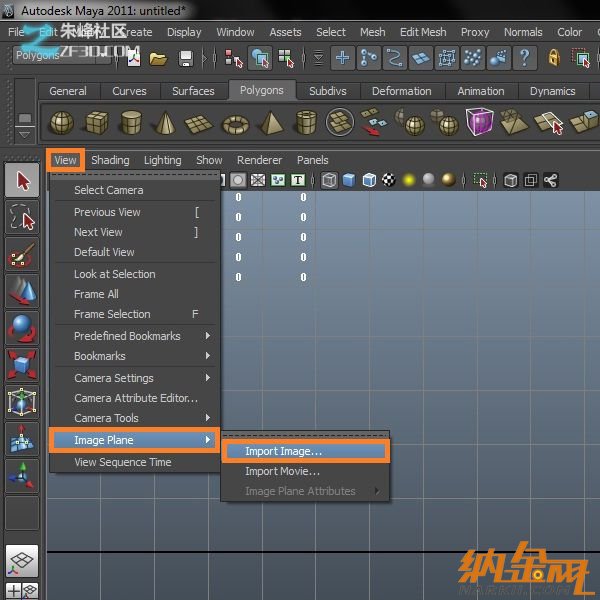Viewport: 600px width, 600px height.
Task: Select the arrow Select tool
Action: (22, 181)
